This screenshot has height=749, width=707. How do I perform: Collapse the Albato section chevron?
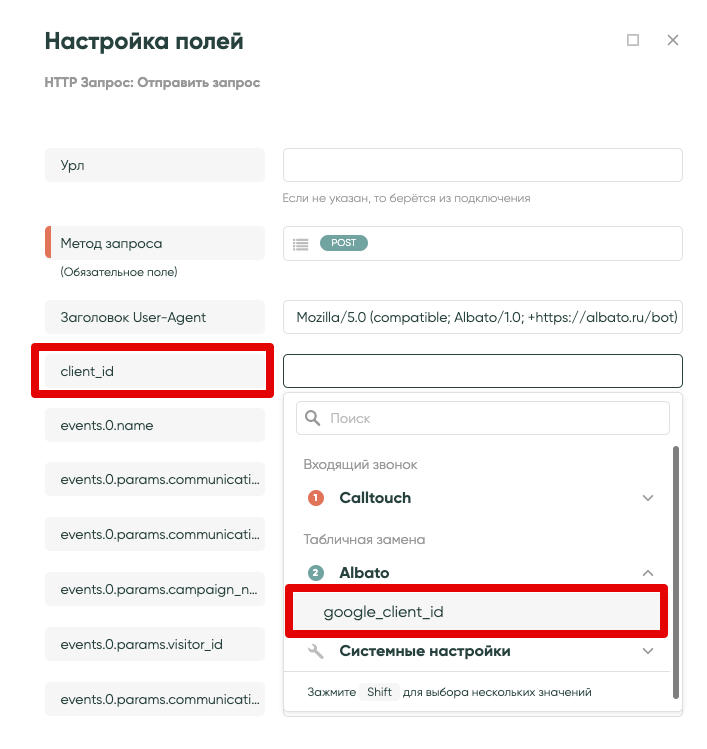(x=648, y=573)
